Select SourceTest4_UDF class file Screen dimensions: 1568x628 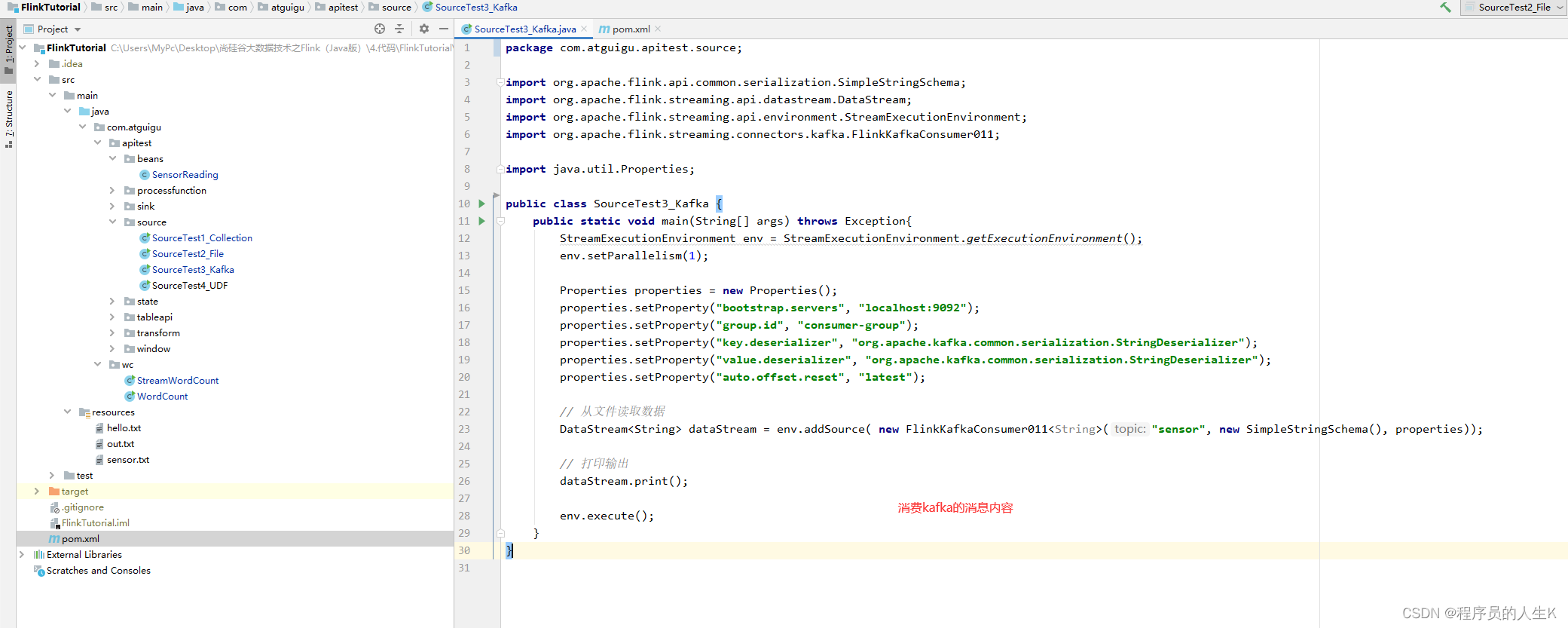pos(190,286)
